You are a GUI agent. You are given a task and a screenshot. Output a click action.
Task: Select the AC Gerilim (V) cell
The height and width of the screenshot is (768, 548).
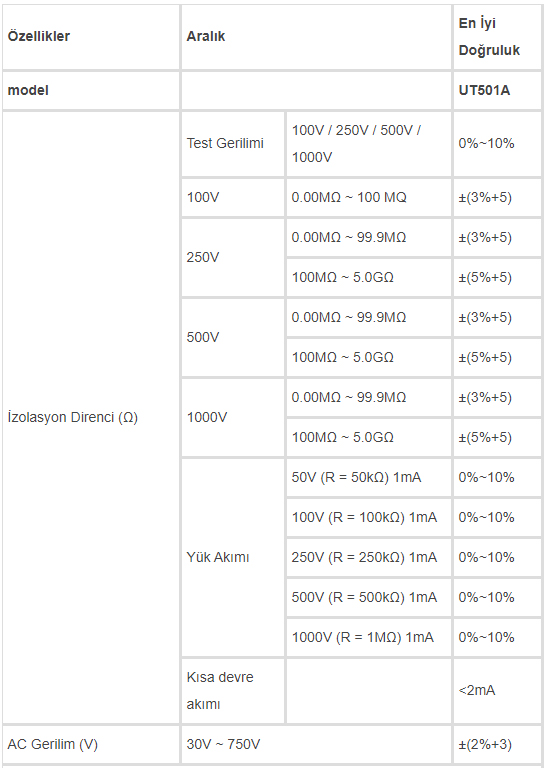click(91, 744)
